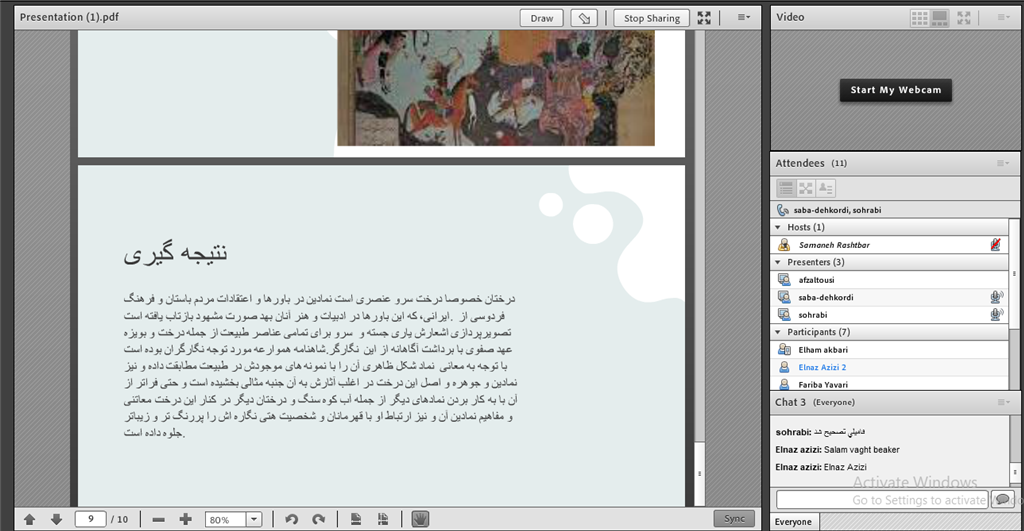Send chat message with the speech bubble icon

pos(1002,499)
